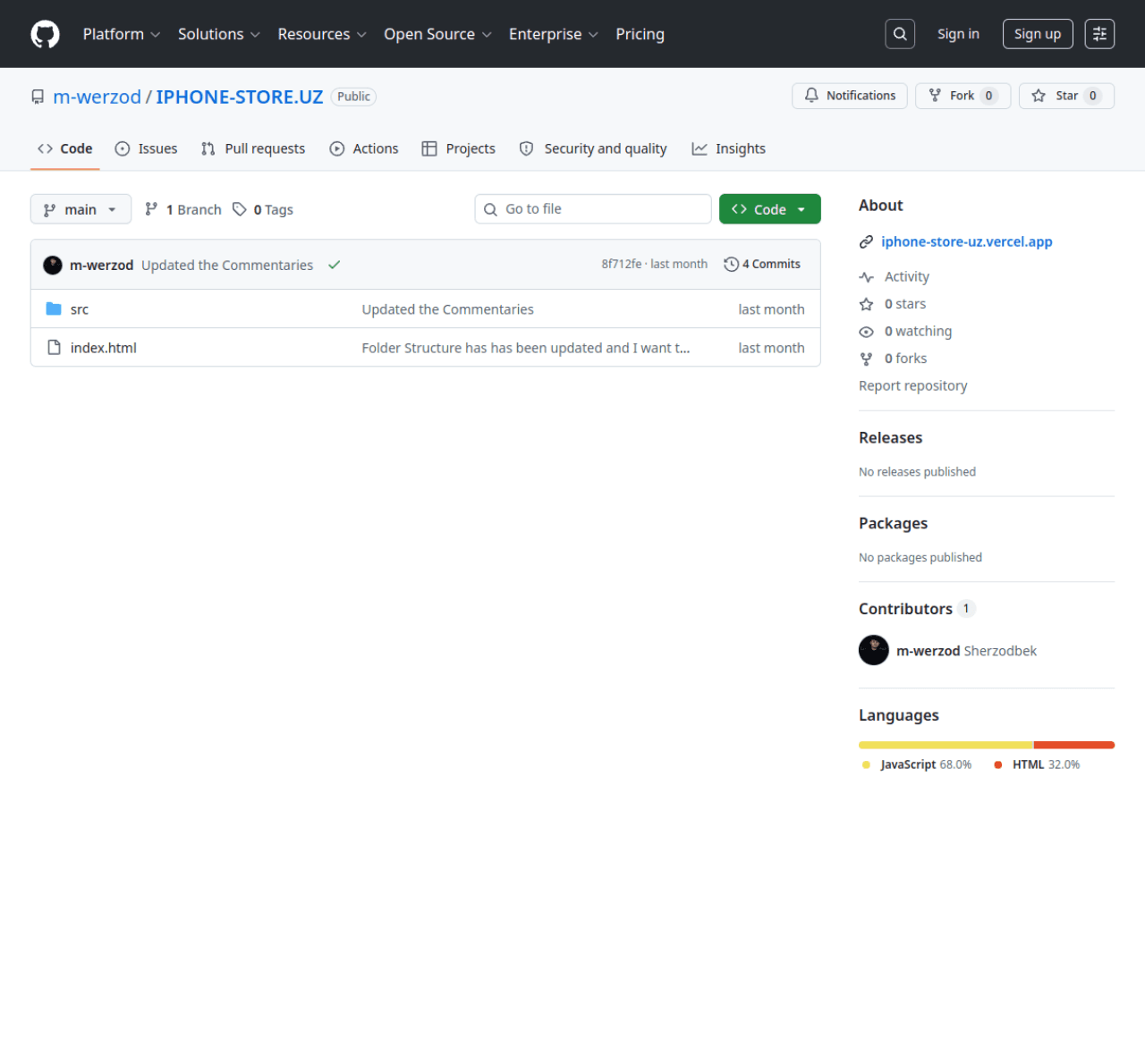Image resolution: width=1145 pixels, height=1064 pixels.
Task: Click the green commit status checkmark
Action: pyautogui.click(x=335, y=265)
